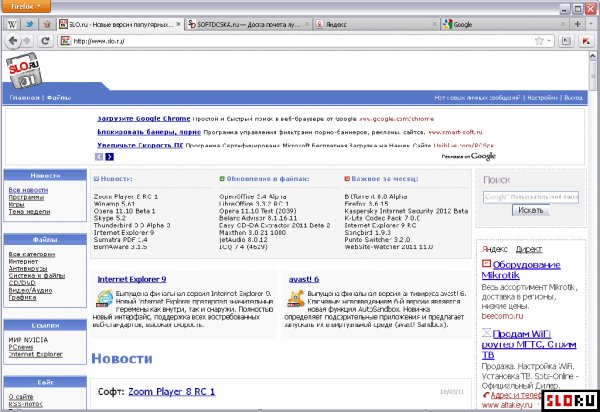Click the site favicon in address bar
The height and width of the screenshot is (412, 600).
(x=65, y=41)
